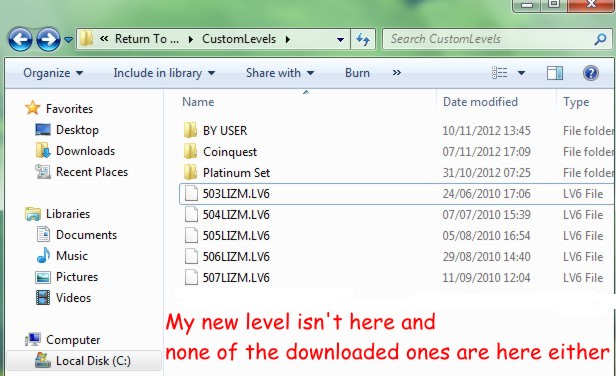Show additional toolbar commands chevron
Viewport: 616px width, 376px height.
coord(397,72)
